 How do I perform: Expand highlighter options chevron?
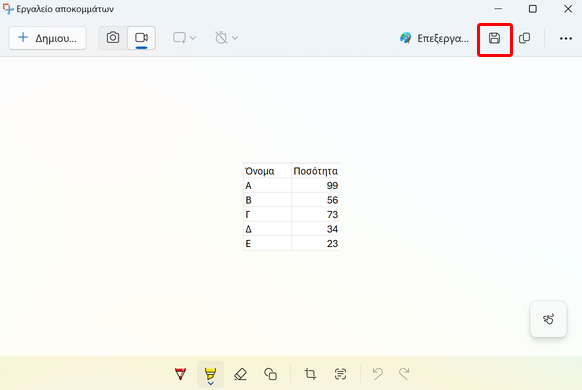pos(210,383)
